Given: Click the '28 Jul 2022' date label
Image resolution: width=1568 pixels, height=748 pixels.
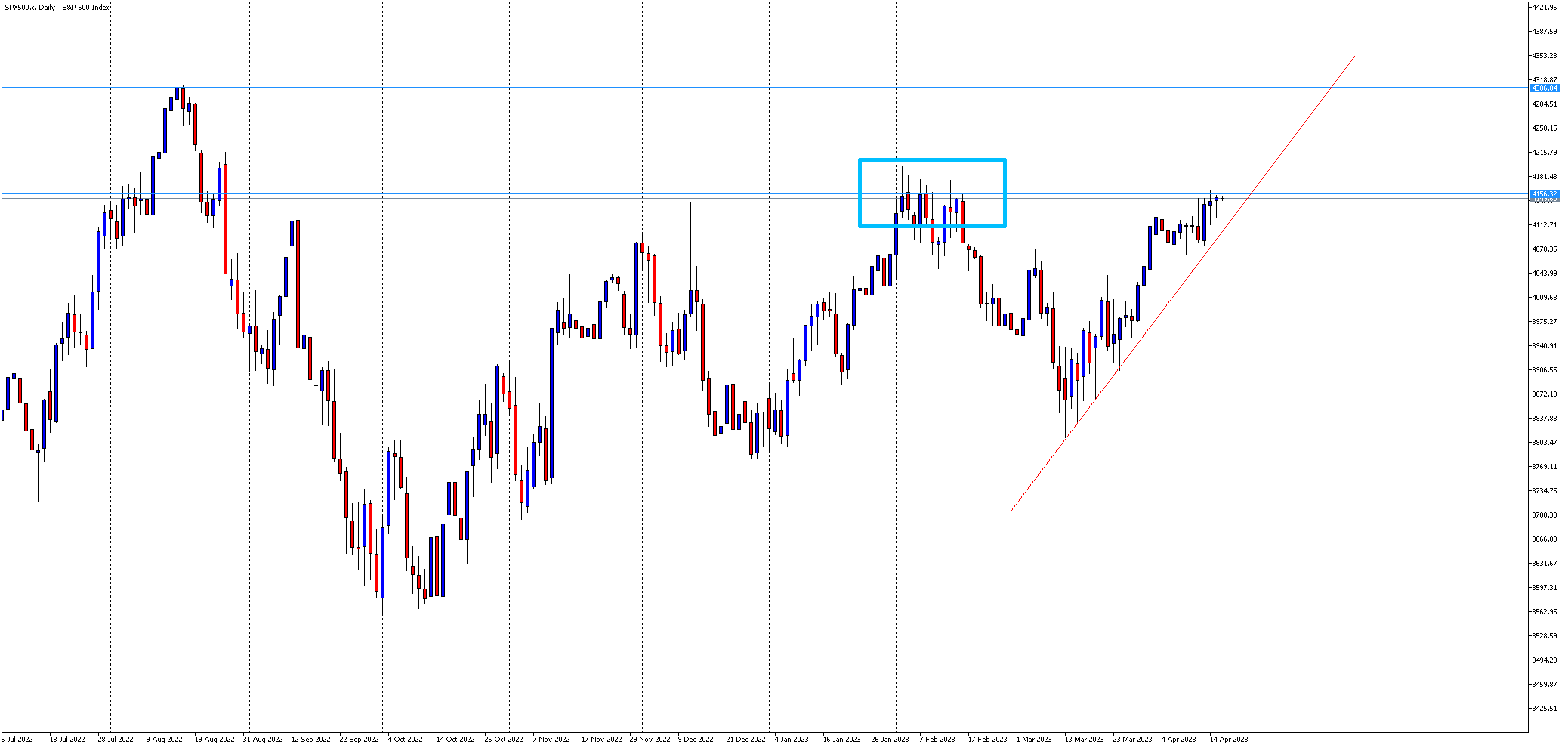Looking at the screenshot, I should [x=116, y=740].
